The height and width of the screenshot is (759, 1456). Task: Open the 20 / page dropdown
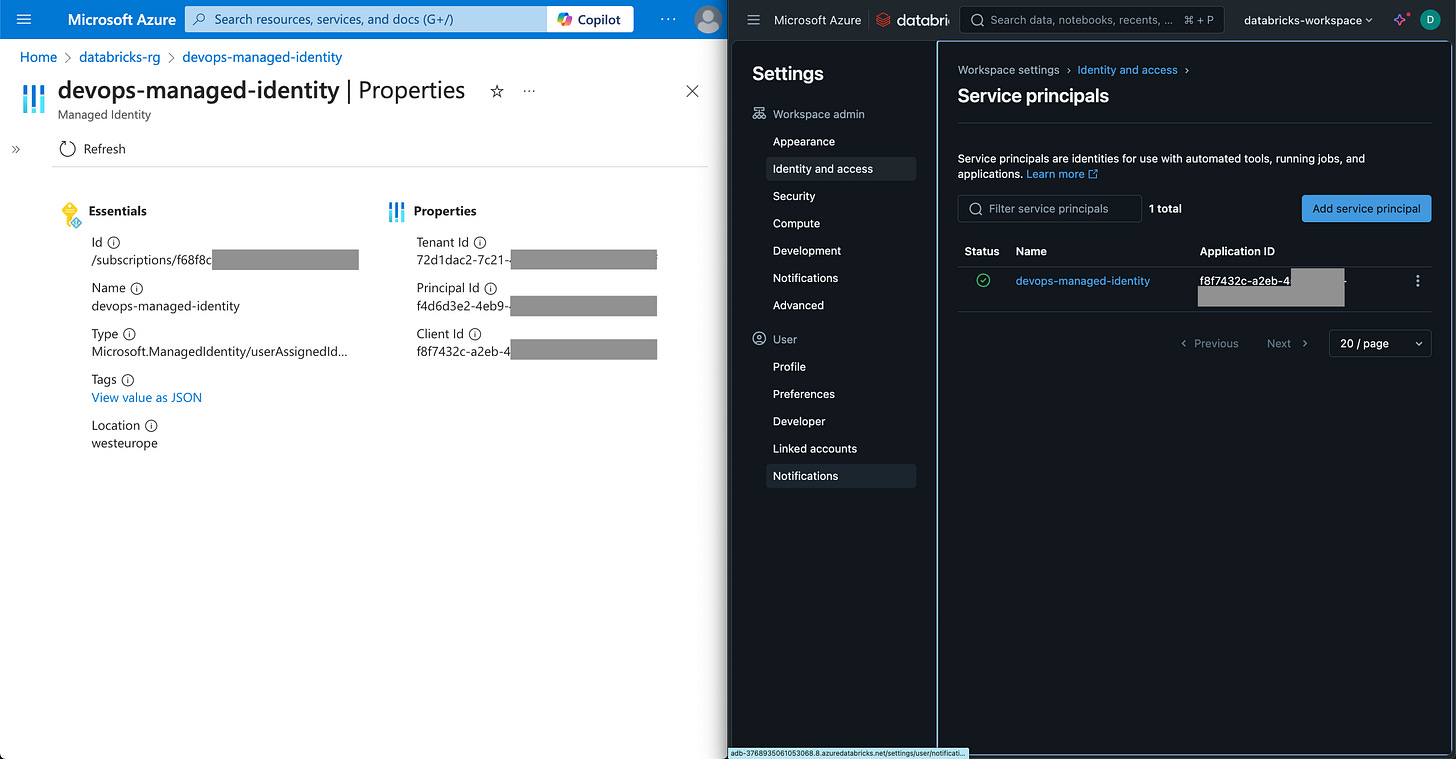[x=1380, y=343]
